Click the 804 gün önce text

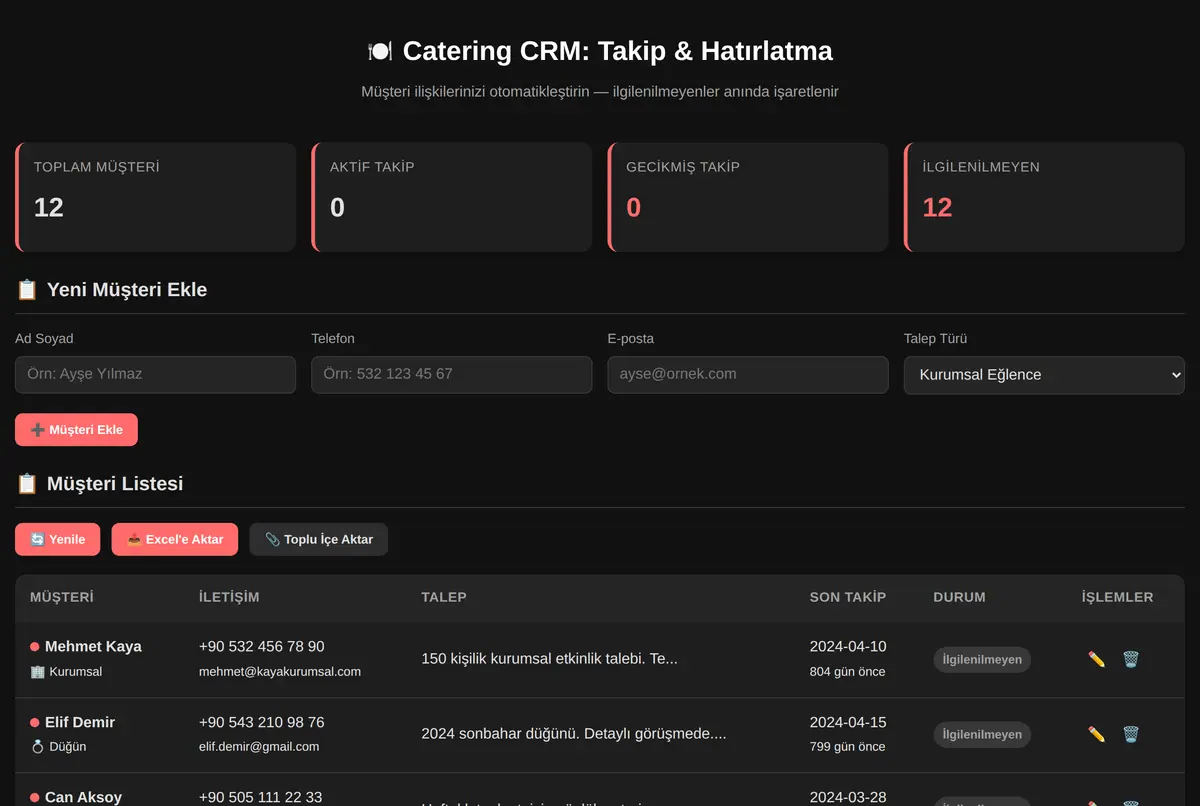click(847, 672)
